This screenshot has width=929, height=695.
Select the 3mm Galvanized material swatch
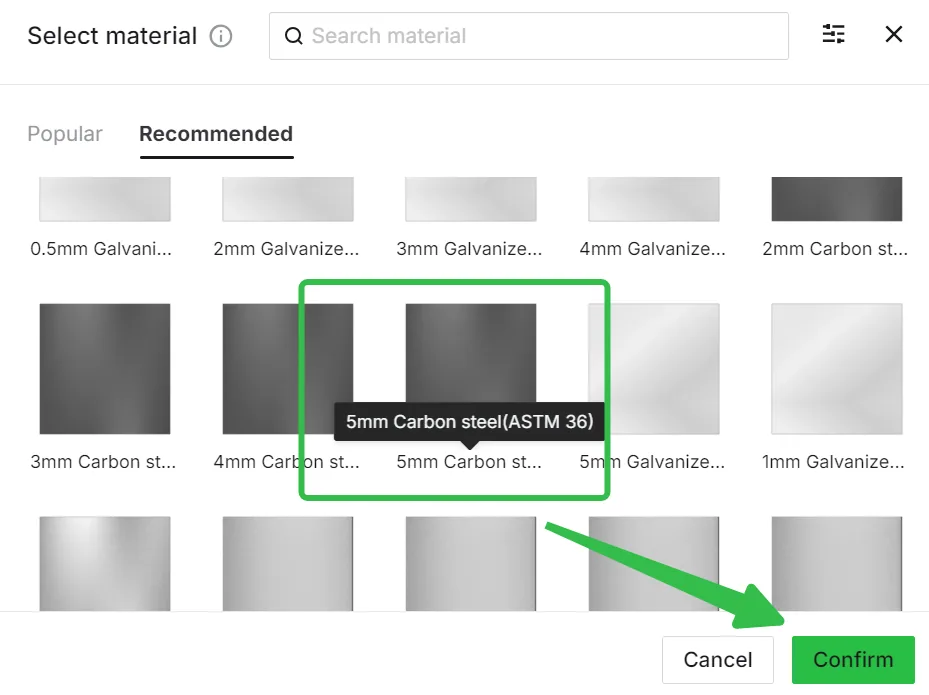[x=471, y=199]
